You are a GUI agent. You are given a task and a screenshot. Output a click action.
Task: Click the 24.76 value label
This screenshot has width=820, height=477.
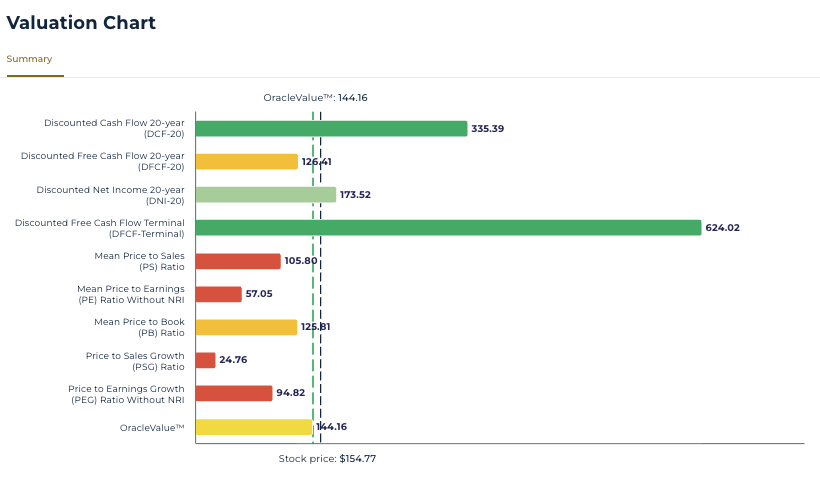point(233,359)
